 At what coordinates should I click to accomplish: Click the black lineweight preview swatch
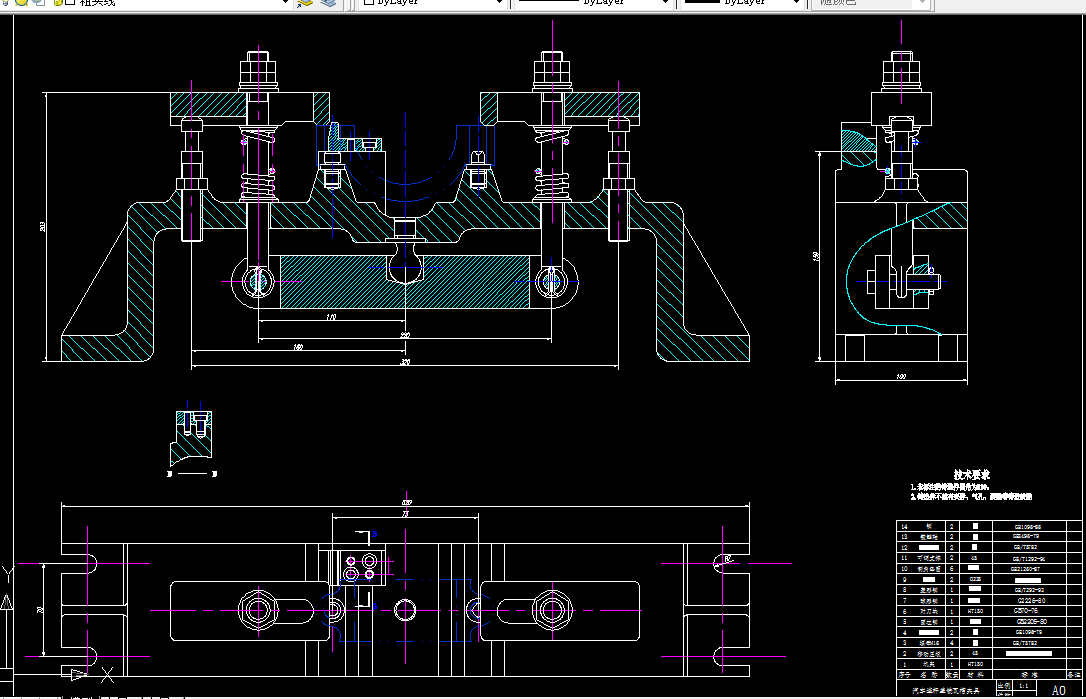point(702,2)
